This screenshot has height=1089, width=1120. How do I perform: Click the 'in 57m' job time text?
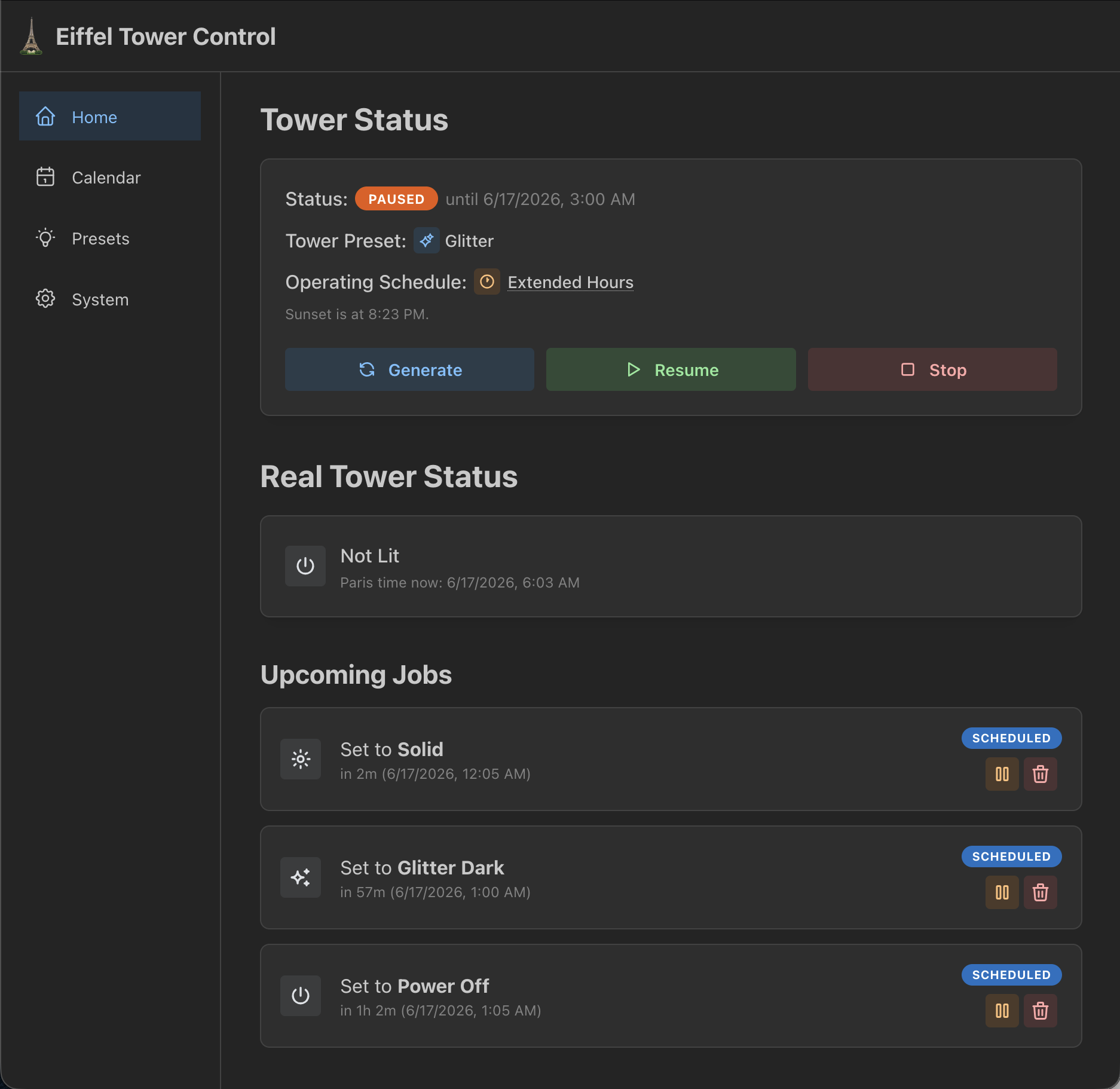(435, 892)
